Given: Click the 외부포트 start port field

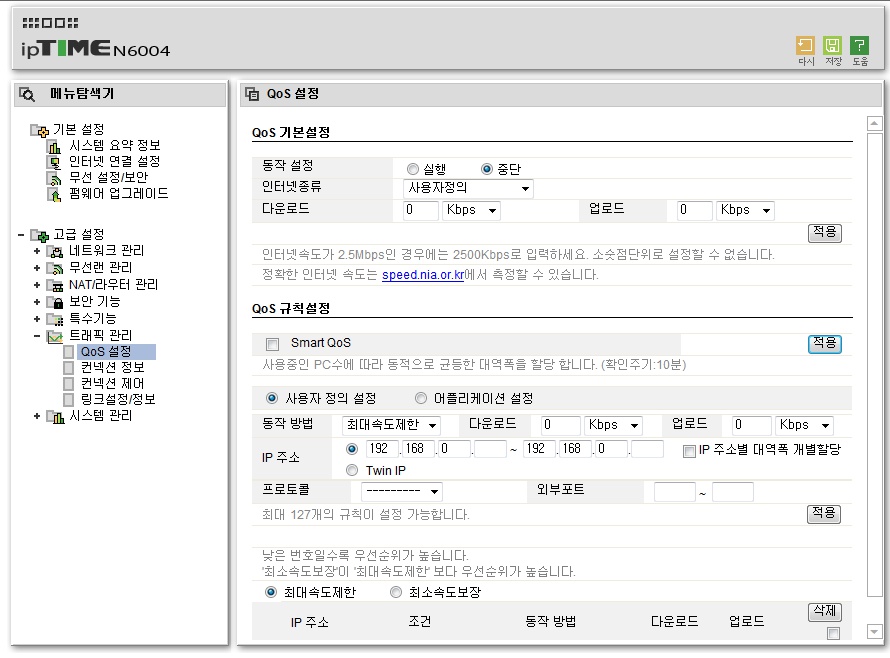Looking at the screenshot, I should pos(674,492).
